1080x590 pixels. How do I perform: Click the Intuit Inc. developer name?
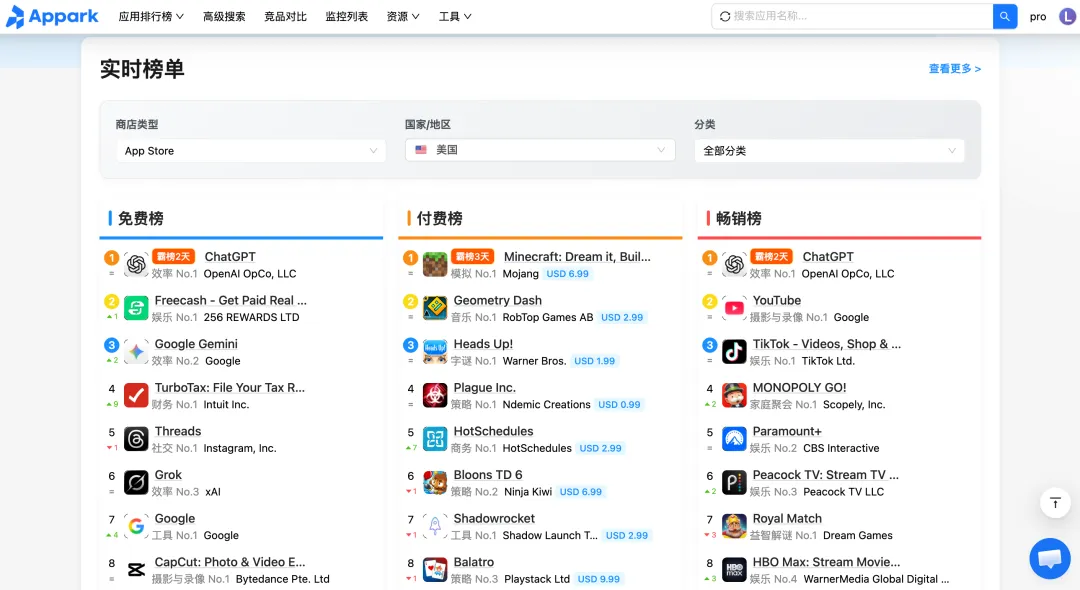coord(227,404)
